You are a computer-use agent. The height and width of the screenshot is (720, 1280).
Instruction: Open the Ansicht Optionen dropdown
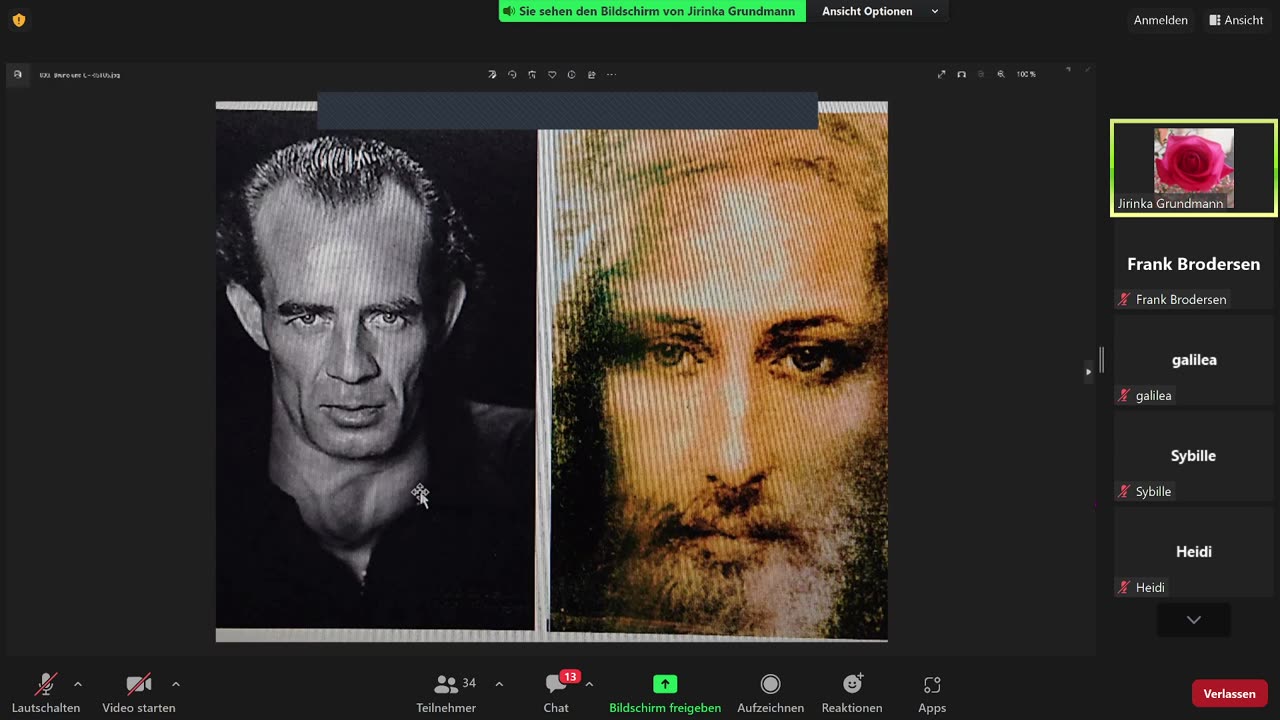pos(880,11)
